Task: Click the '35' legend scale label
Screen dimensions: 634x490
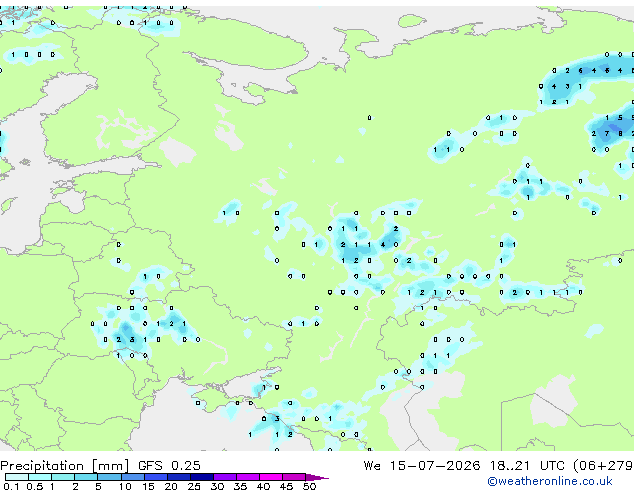Action: tap(240, 486)
